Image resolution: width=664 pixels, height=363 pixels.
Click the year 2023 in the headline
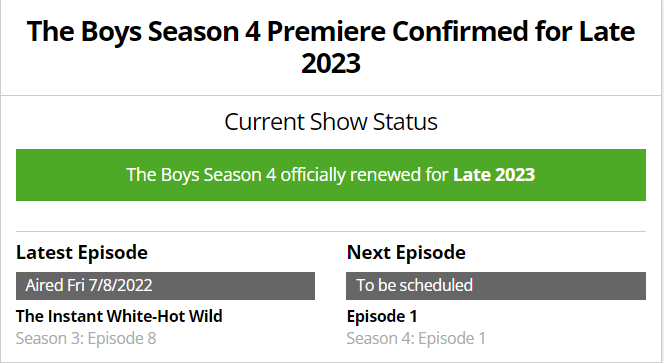pos(331,63)
